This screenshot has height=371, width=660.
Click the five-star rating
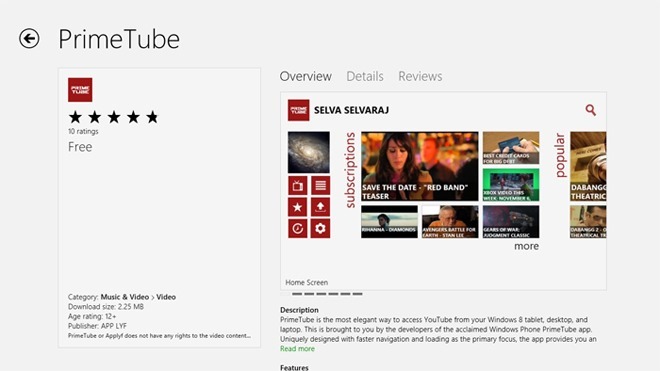click(x=114, y=117)
